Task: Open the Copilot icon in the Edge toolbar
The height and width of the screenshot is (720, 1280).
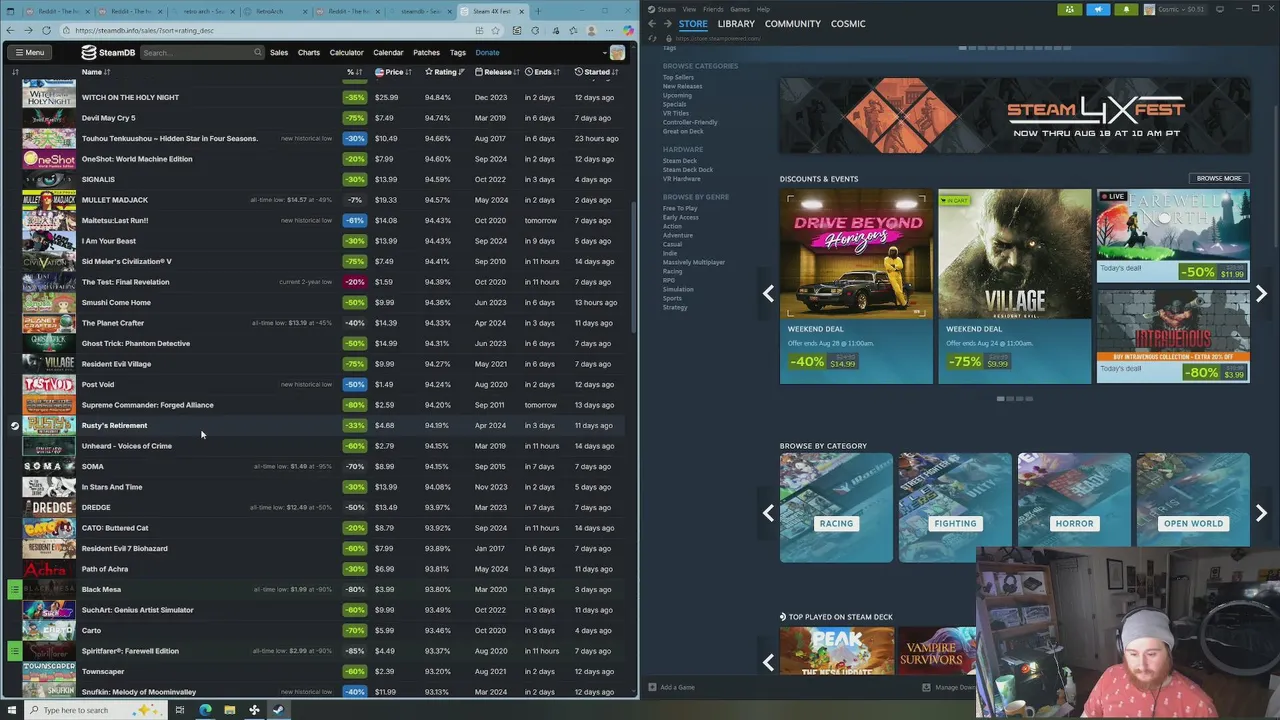Action: click(x=628, y=30)
